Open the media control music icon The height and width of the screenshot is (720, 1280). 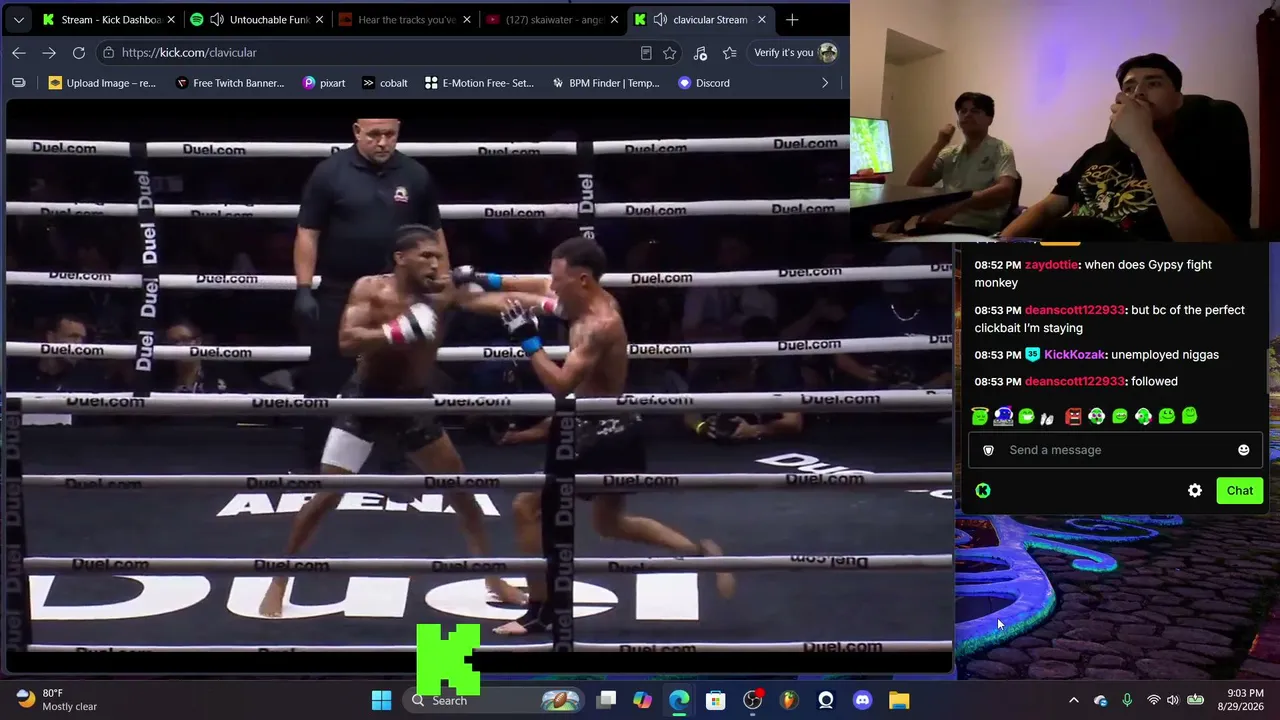pos(700,53)
